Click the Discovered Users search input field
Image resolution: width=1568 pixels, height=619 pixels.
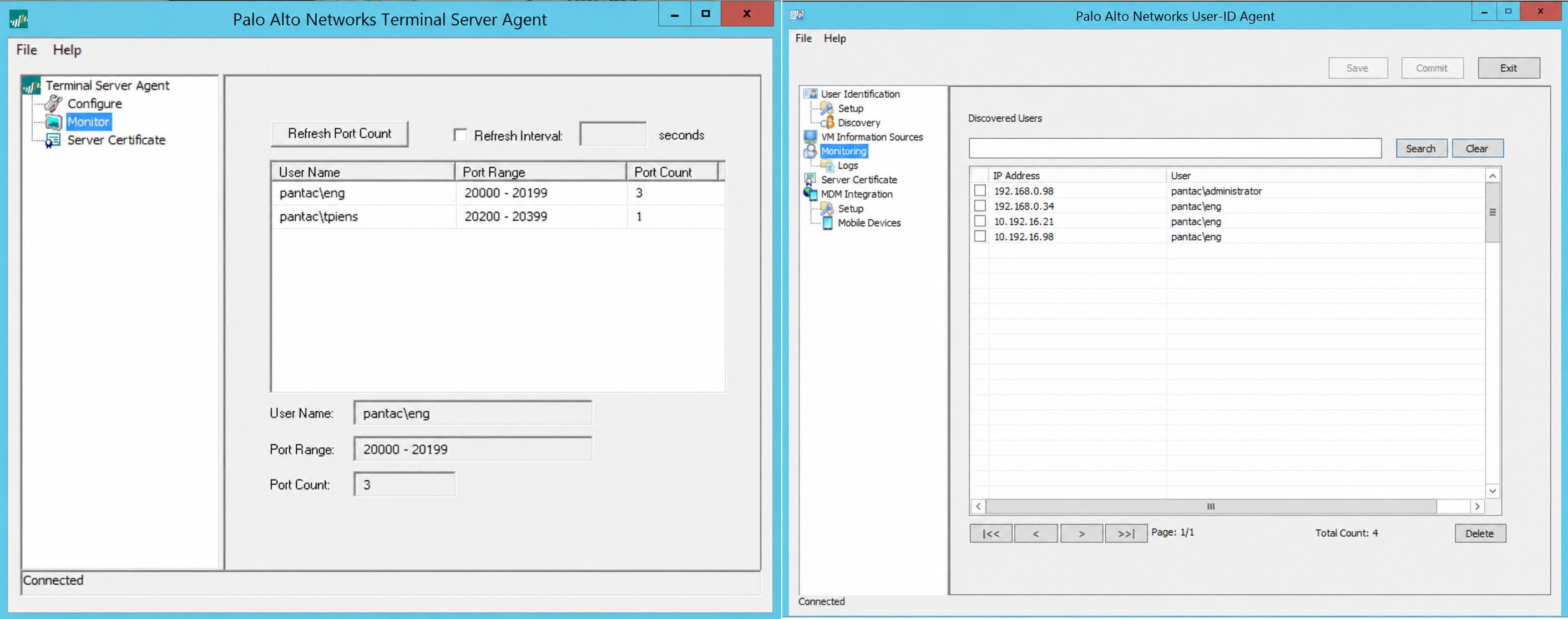pos(1175,148)
